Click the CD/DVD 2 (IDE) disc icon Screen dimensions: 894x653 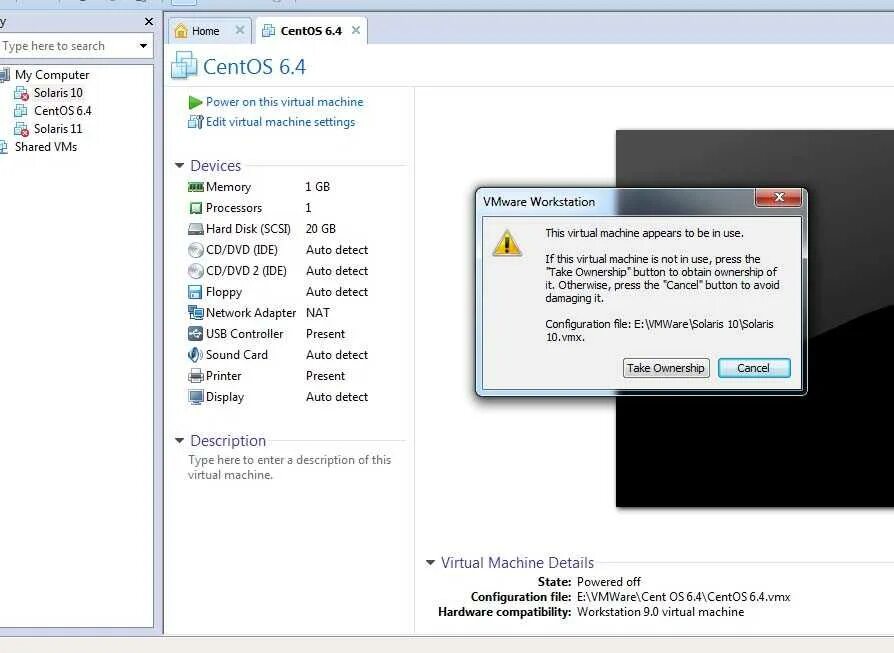[x=196, y=271]
